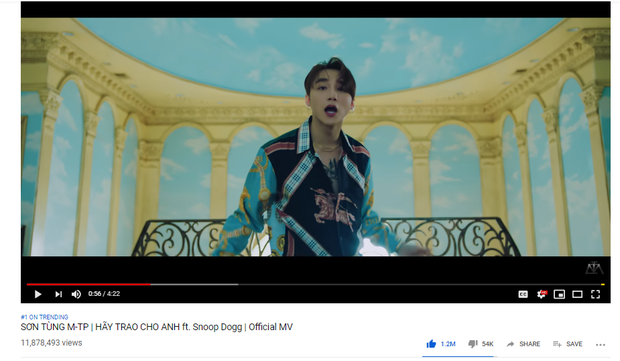Open the three-dot more actions menu
Image resolution: width=620 pixels, height=361 pixels.
tap(600, 345)
